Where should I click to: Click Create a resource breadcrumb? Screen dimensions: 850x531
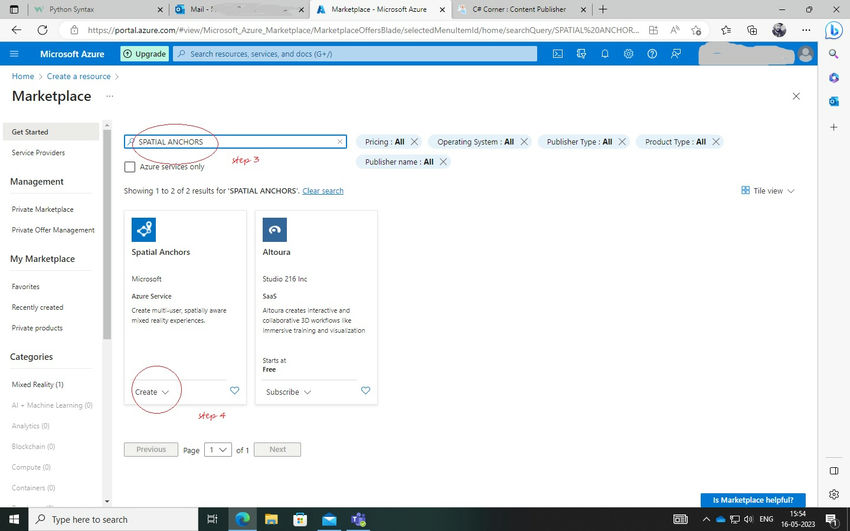pyautogui.click(x=79, y=76)
